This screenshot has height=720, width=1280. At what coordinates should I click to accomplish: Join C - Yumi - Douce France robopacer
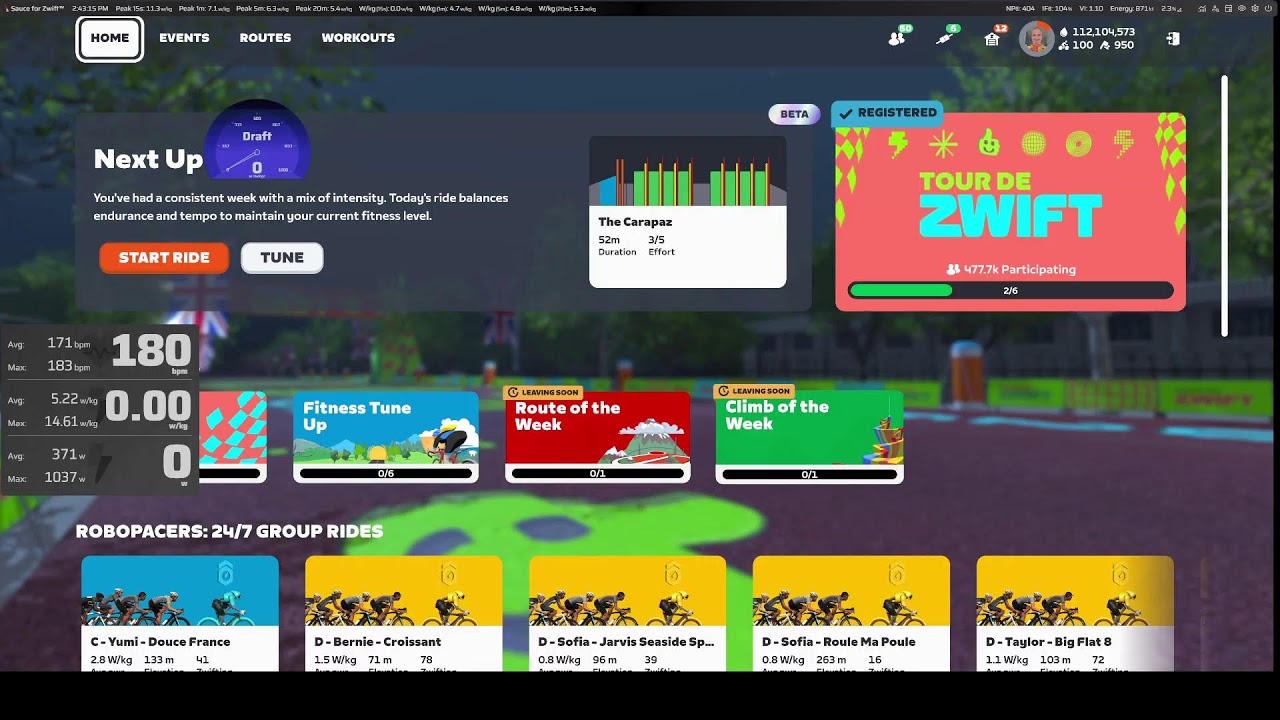(x=180, y=614)
